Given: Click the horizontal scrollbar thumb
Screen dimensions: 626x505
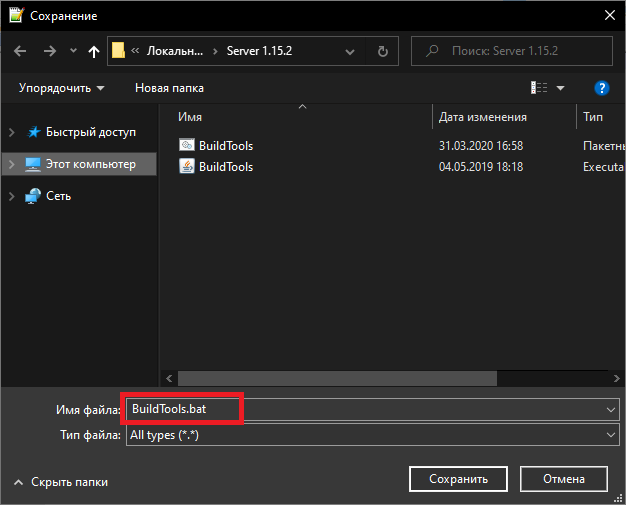Looking at the screenshot, I should click(x=337, y=378).
